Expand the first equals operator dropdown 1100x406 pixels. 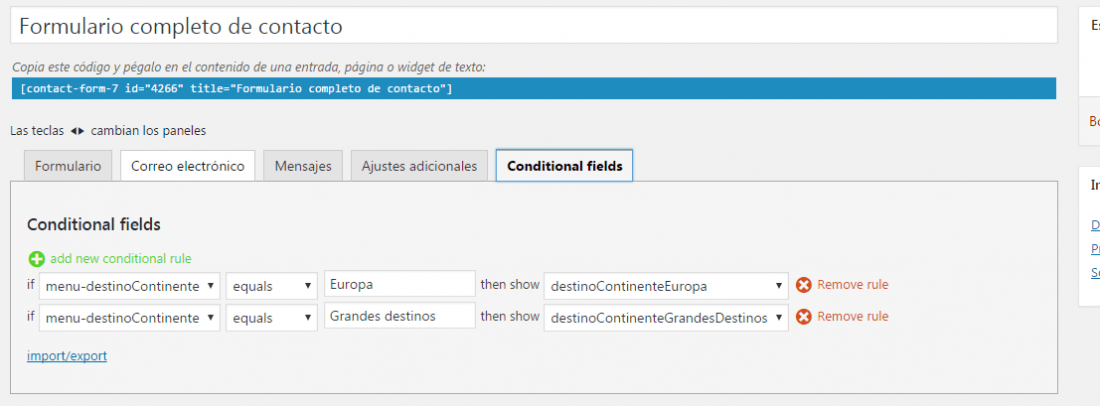tap(272, 286)
